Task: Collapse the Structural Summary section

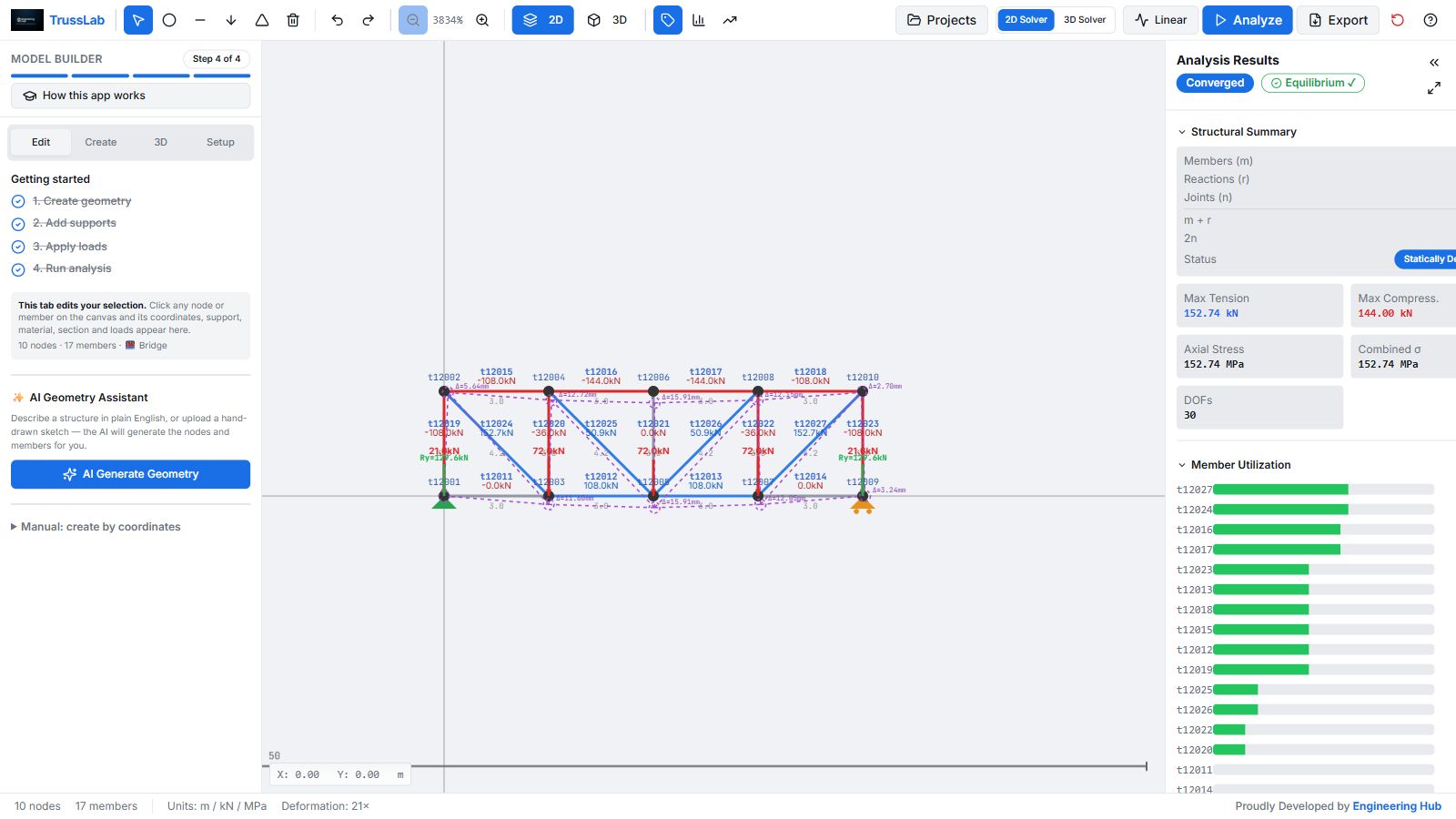Action: tap(1238, 132)
